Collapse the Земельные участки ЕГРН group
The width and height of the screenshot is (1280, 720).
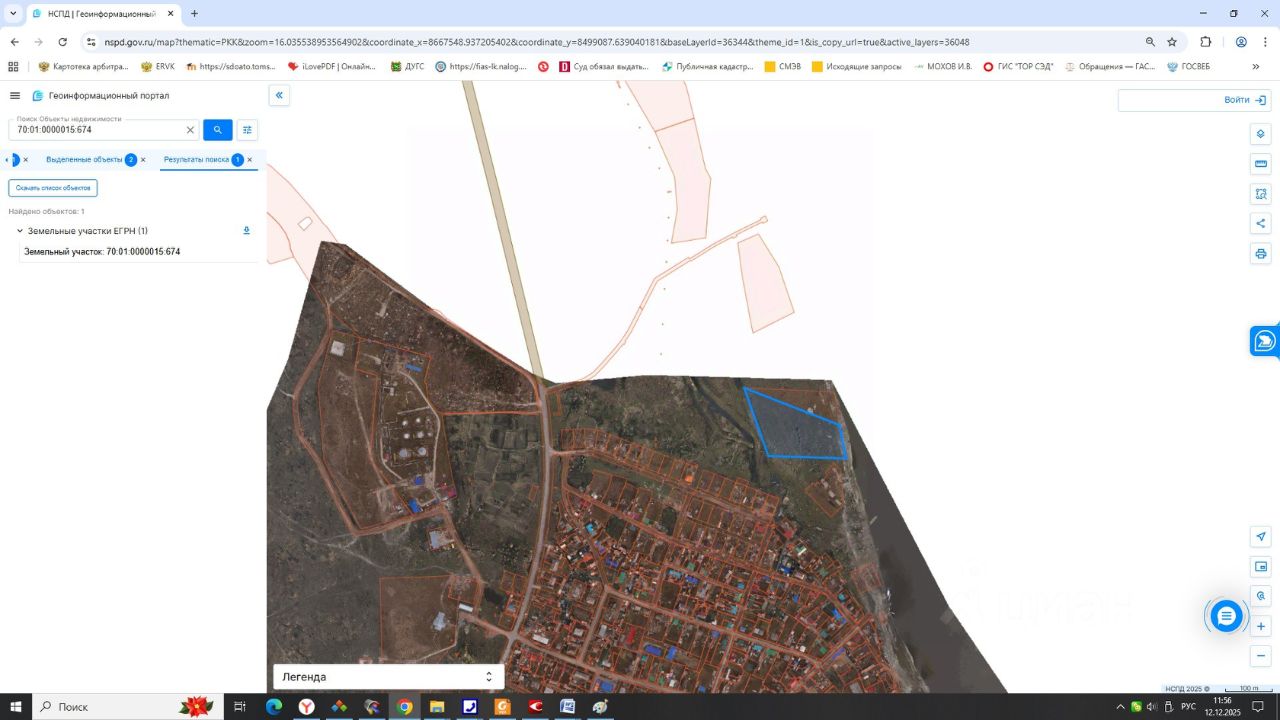coord(19,231)
